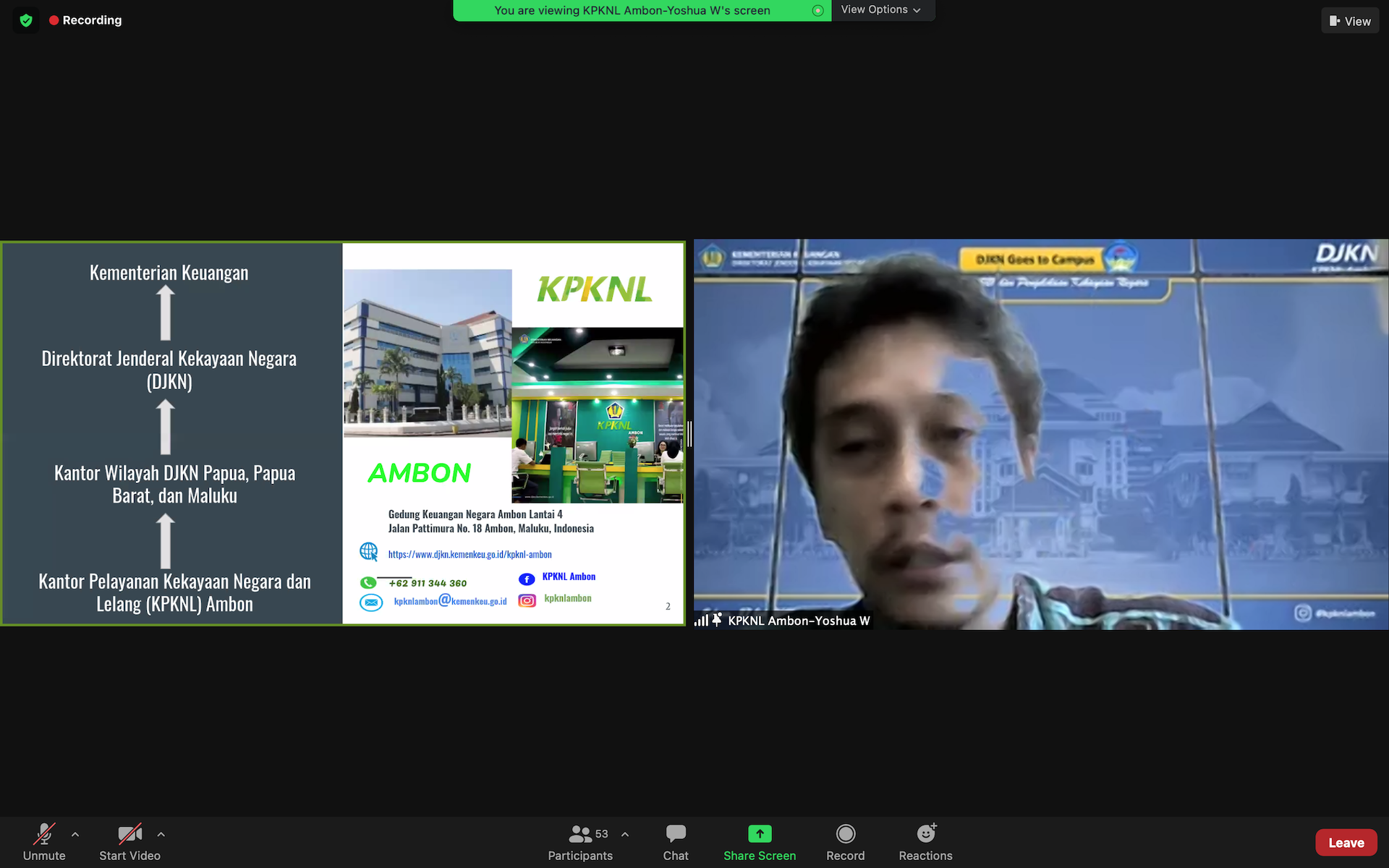Screen dimensions: 1389x868
Task: Click the green Share Screen icon
Action: pos(759,834)
